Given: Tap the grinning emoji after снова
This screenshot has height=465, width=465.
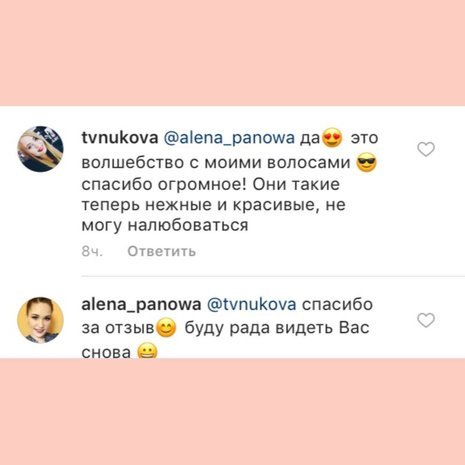Looking at the screenshot, I should click(x=147, y=351).
